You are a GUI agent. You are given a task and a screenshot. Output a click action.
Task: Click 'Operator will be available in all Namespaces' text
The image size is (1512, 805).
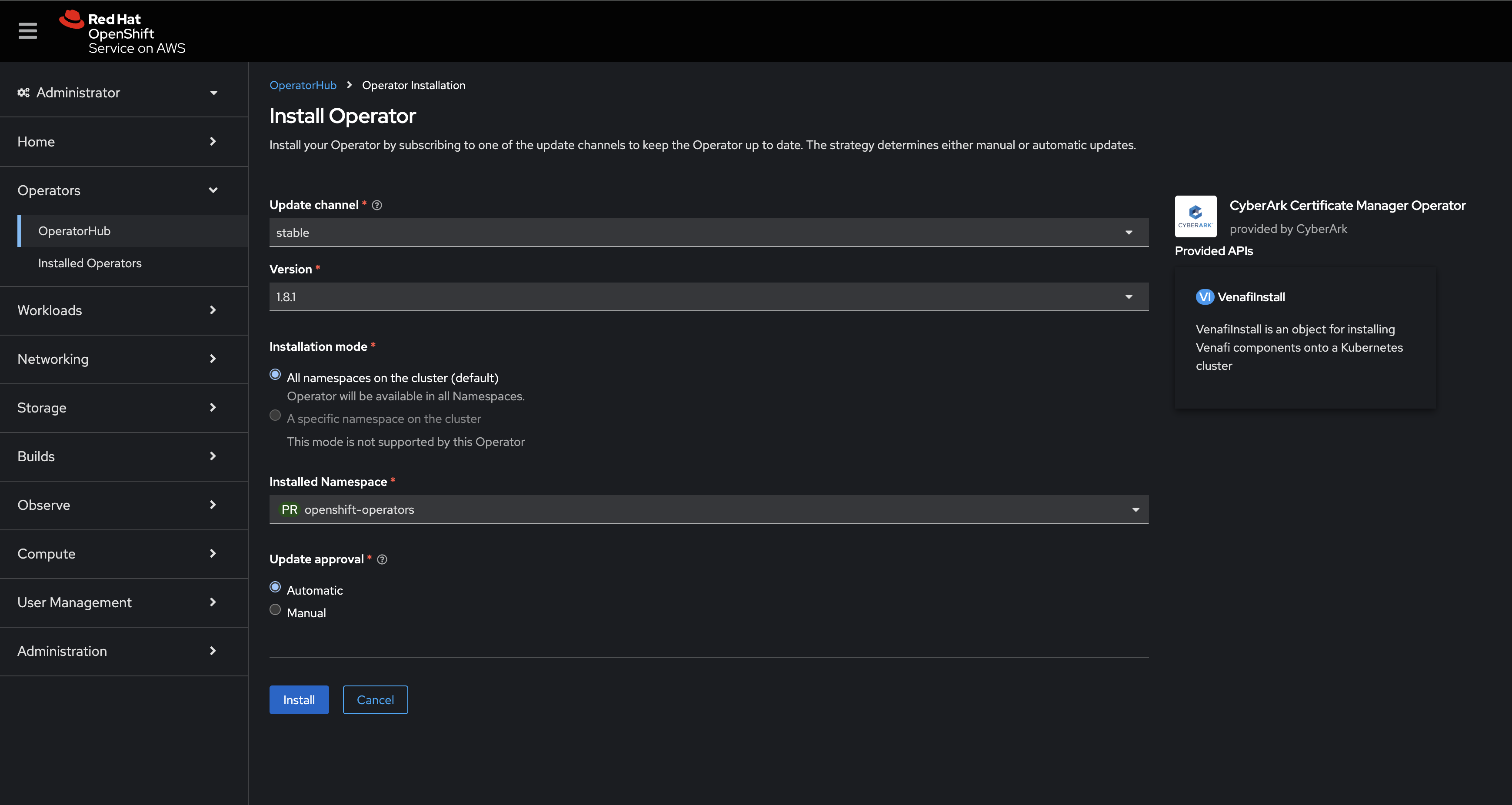coord(406,396)
